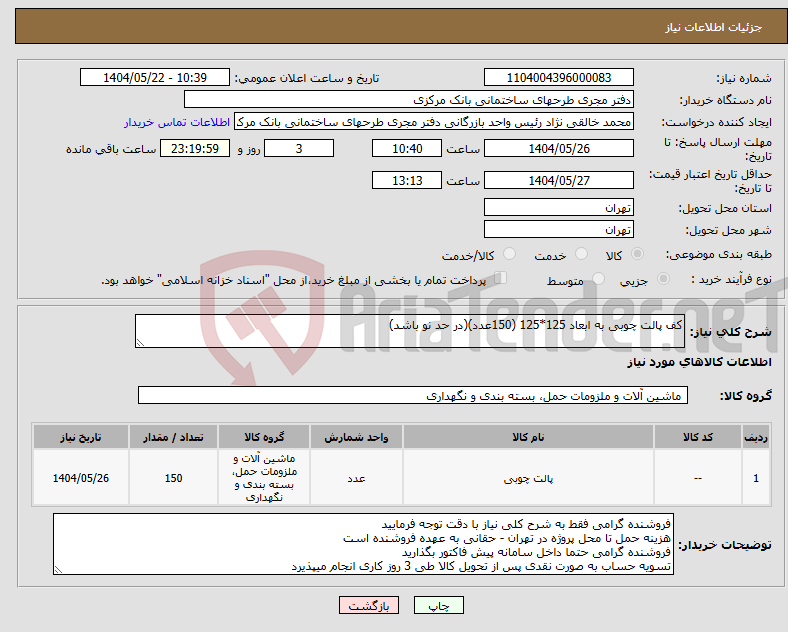This screenshot has width=788, height=632.
Task: Select the خدمت radio button
Action: click(x=581, y=254)
